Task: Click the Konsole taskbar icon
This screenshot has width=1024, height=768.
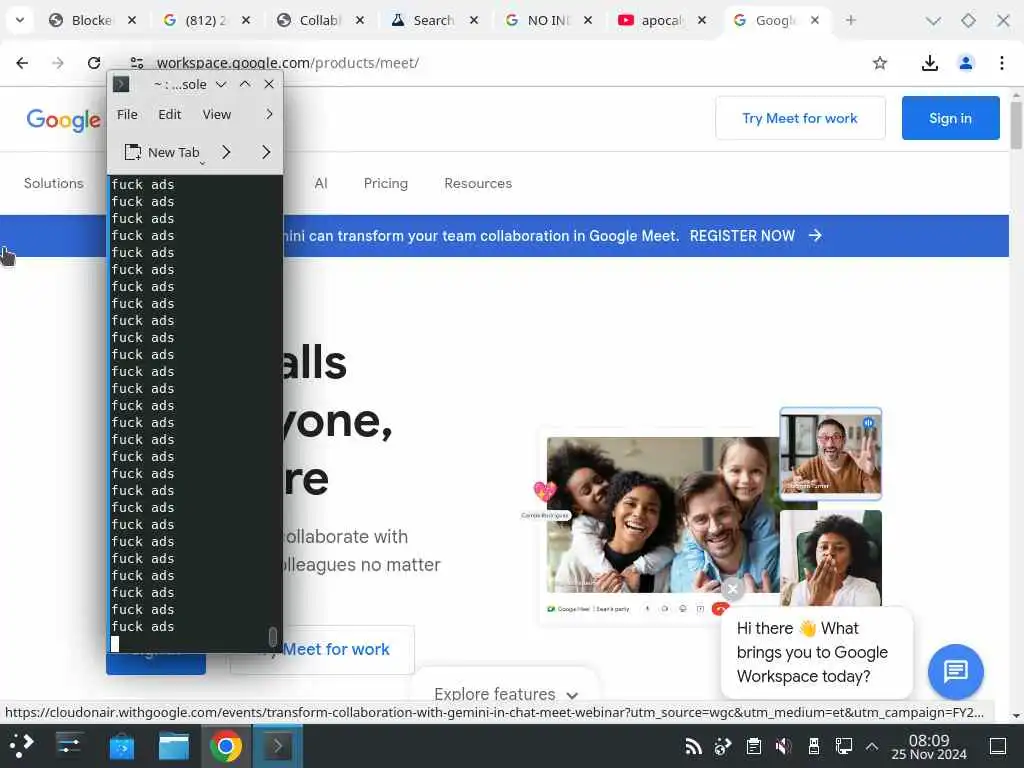Action: (278, 745)
